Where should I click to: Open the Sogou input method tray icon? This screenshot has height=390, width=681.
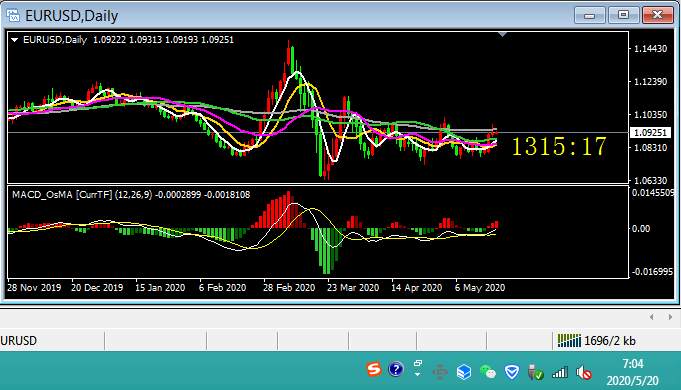coord(374,370)
